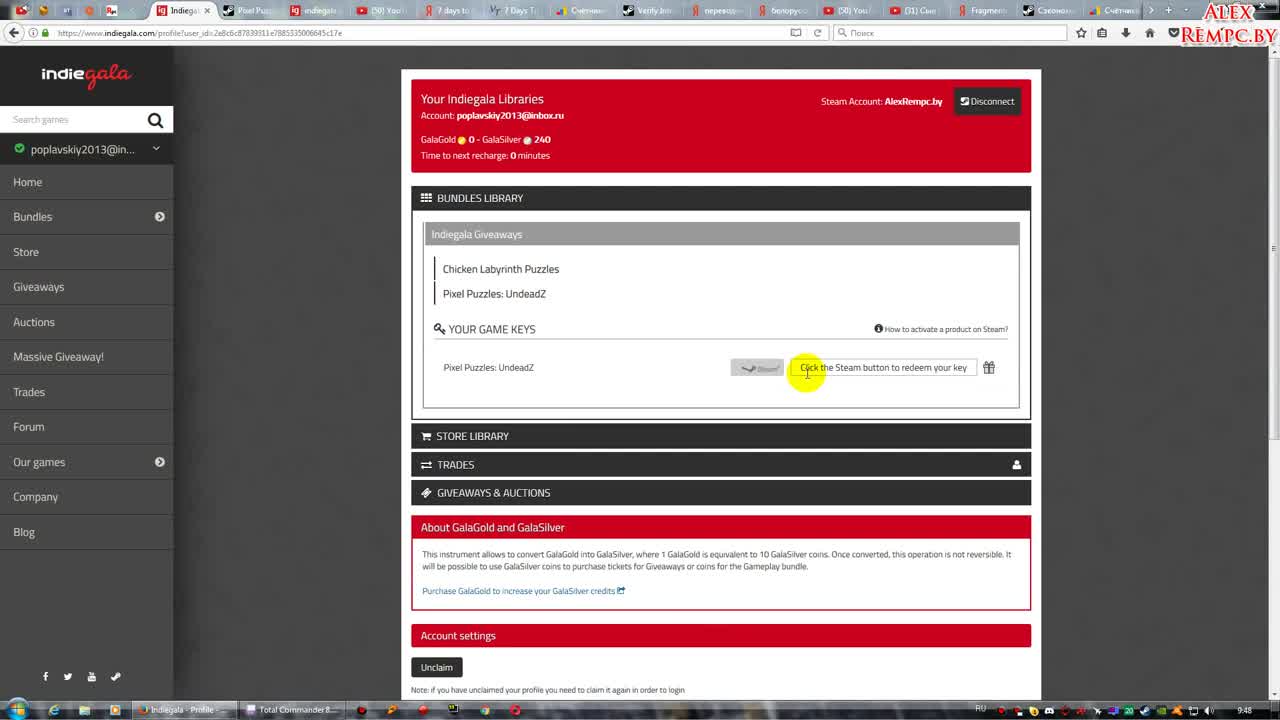Click the browser vertical scrollbar
Viewport: 1280px width, 720px height.
click(1274, 250)
